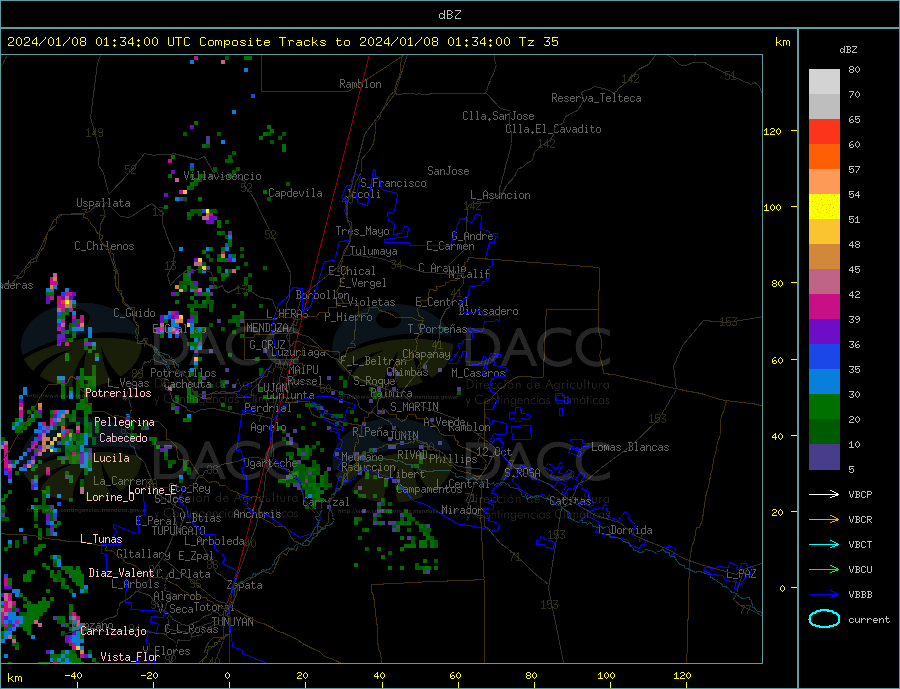Click the white VBCP arrow in legend
The width and height of the screenshot is (900, 689).
point(824,494)
